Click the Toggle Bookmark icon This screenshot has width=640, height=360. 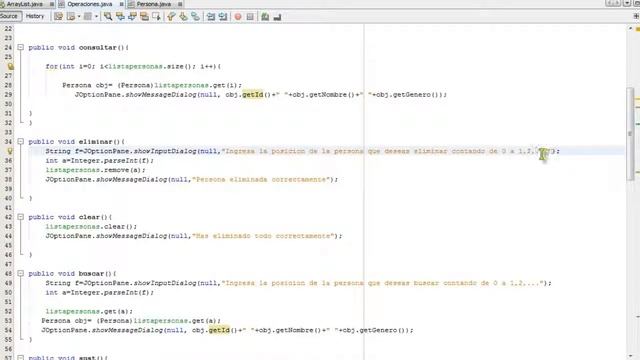196,17
